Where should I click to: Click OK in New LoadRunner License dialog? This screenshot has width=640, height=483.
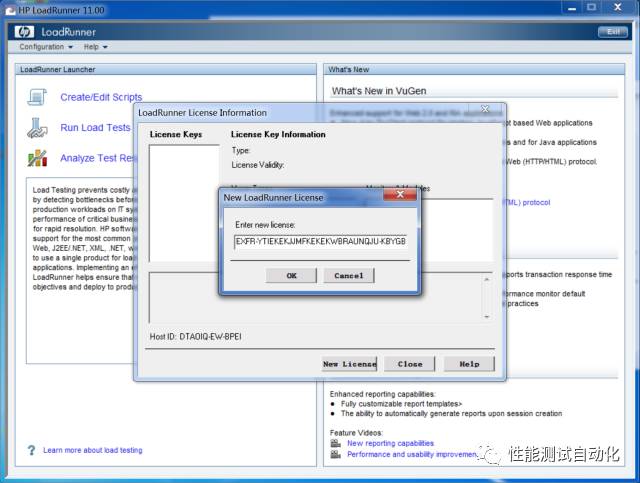(291, 276)
